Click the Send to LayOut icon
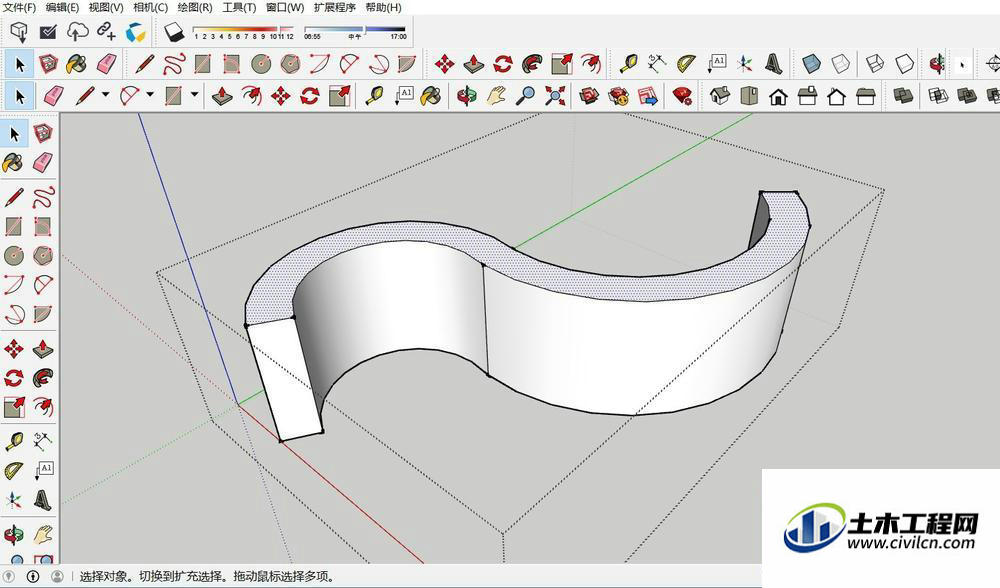 647,96
